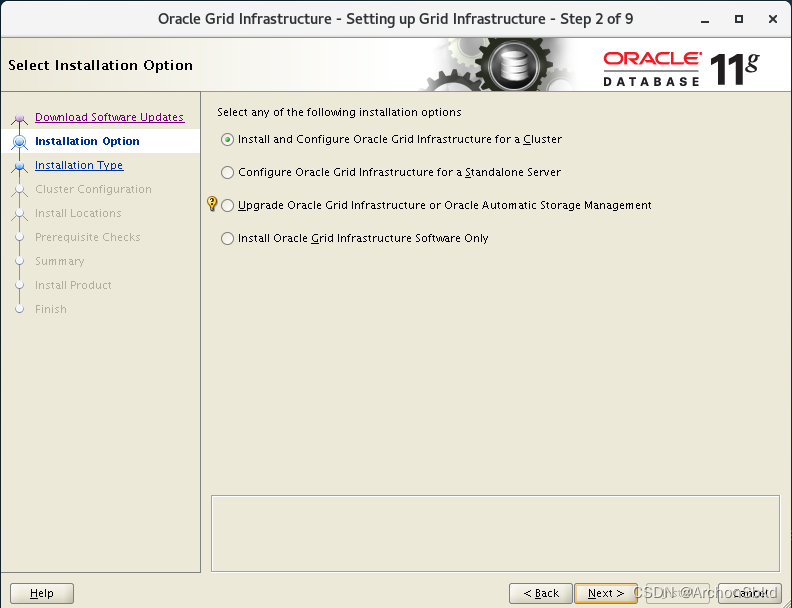Click the Install Product step label

coord(73,285)
